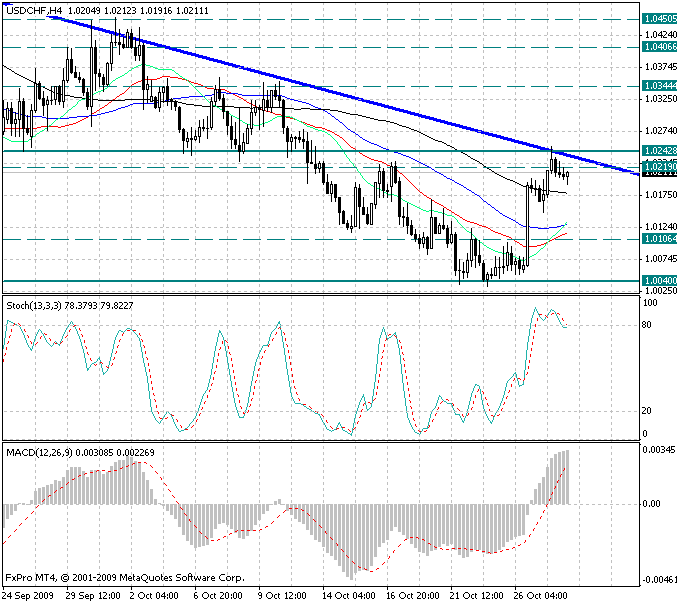Click the 1.04240 price axis value
This screenshot has height=603, width=677.
coord(661,35)
